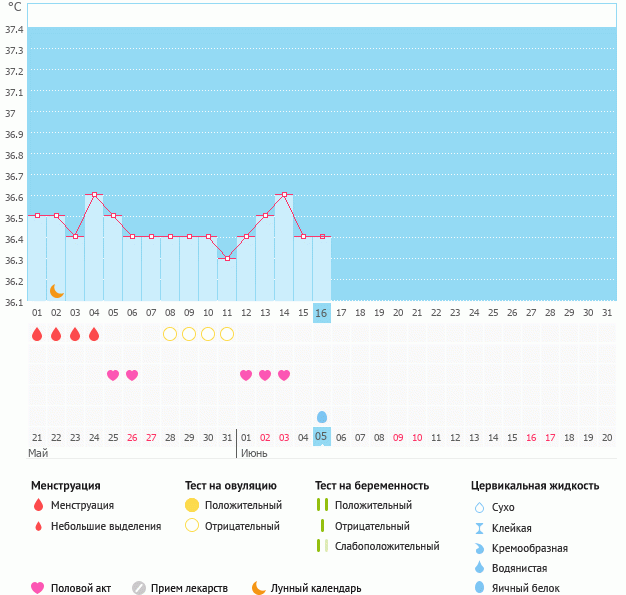Click the temperature point on day 14
Screen dimensions: 626x595
284,195
